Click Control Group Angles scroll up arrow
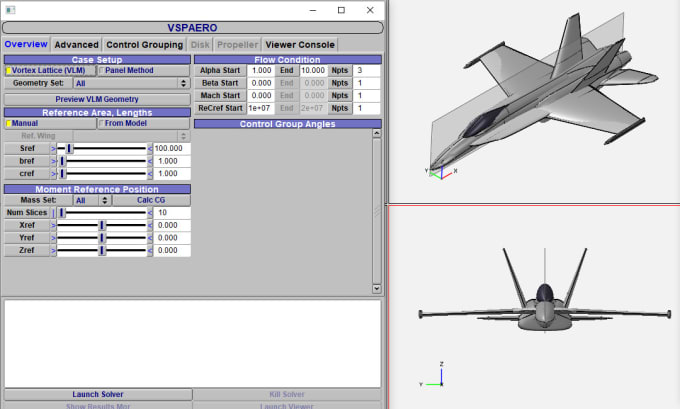This screenshot has height=409, width=680. click(x=376, y=133)
